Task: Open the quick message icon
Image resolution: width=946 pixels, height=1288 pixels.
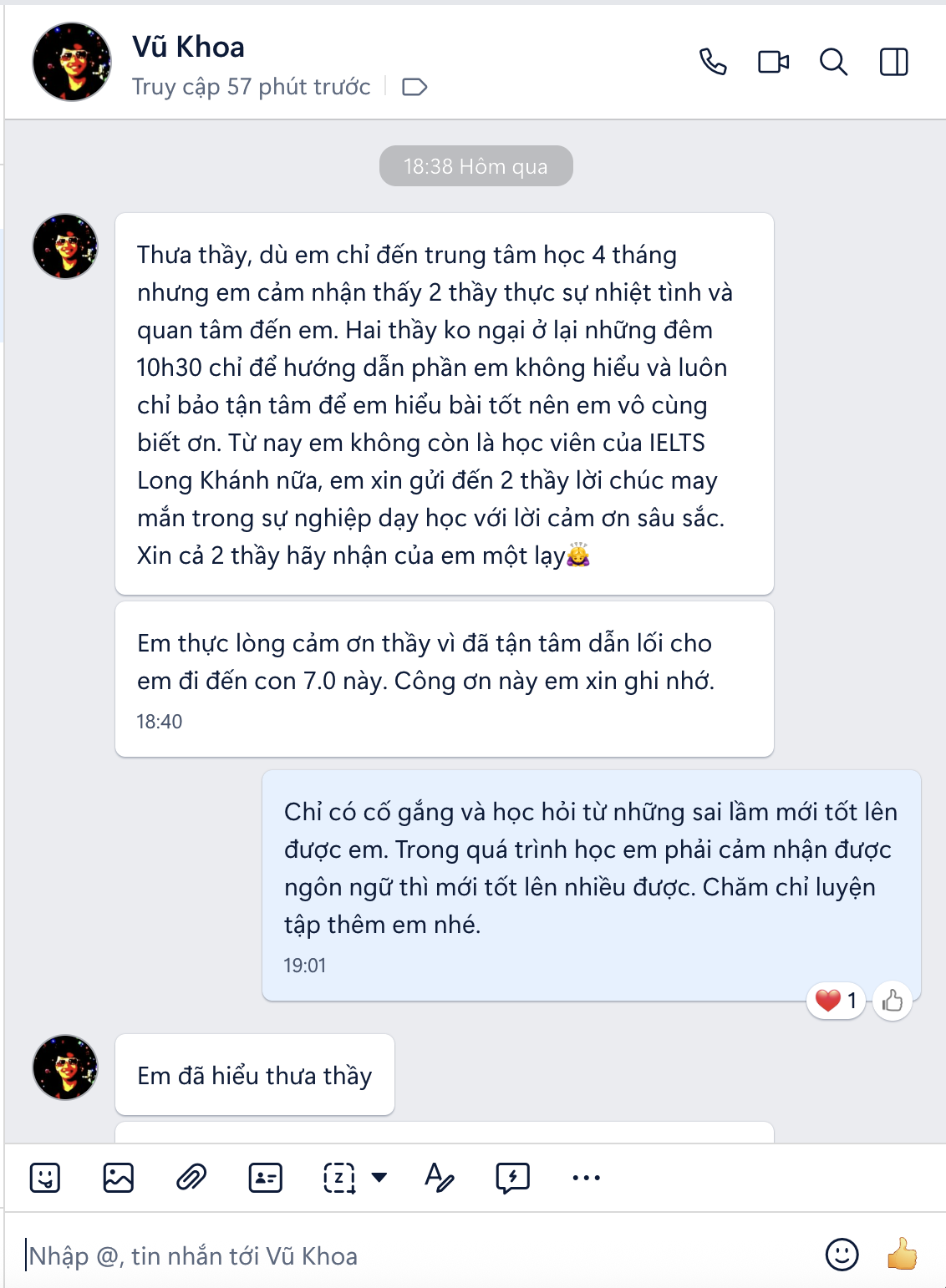Action: [512, 1178]
